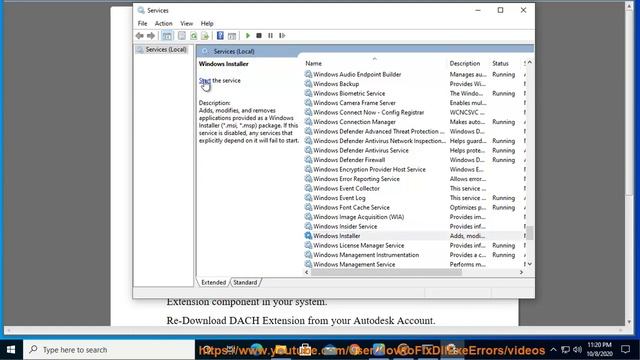Select Windows License Manager Service
Screen dimensions: 640x360
point(358,245)
